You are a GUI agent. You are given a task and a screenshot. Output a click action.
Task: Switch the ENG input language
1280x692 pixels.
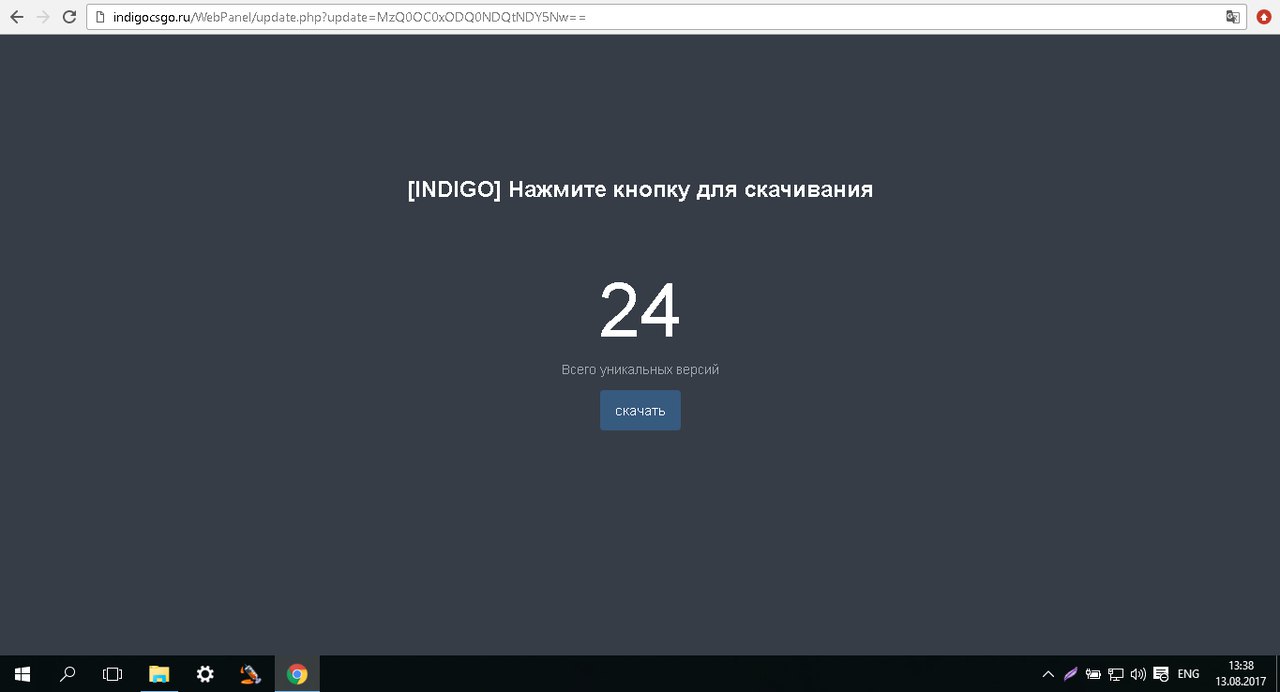point(1189,674)
